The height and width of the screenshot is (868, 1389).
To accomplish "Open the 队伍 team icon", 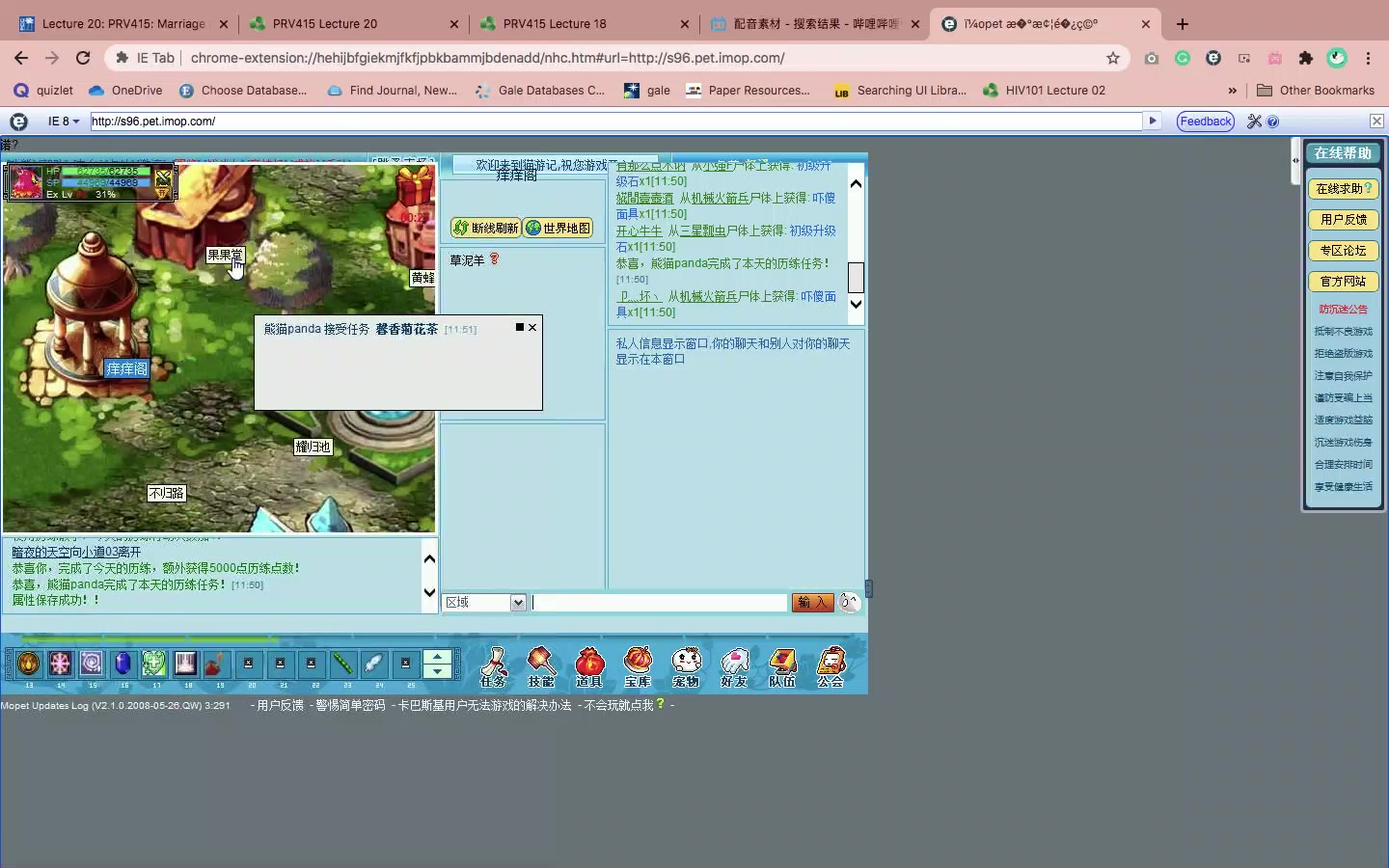I will tap(782, 665).
